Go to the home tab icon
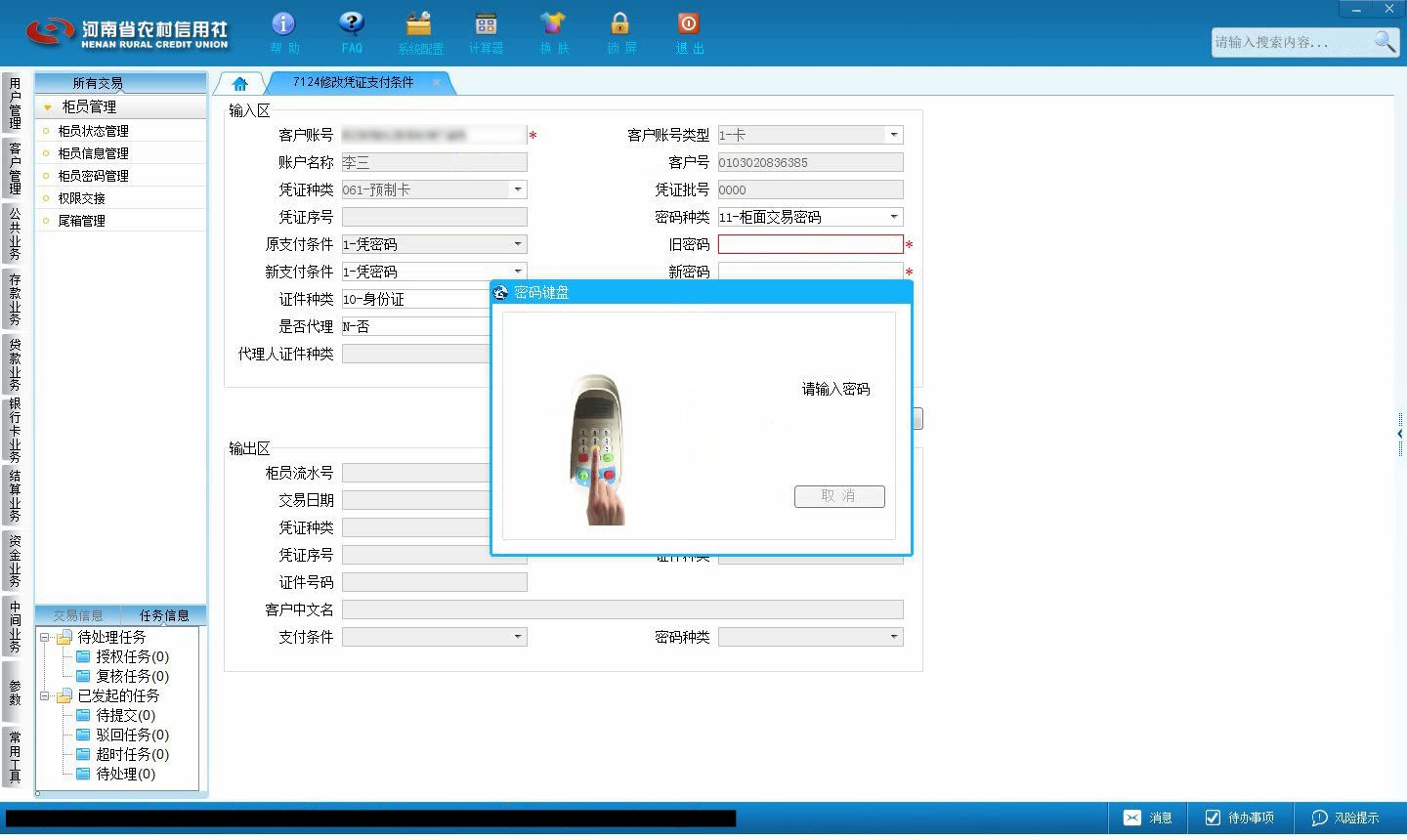Viewport: 1407px width, 840px height. (239, 83)
